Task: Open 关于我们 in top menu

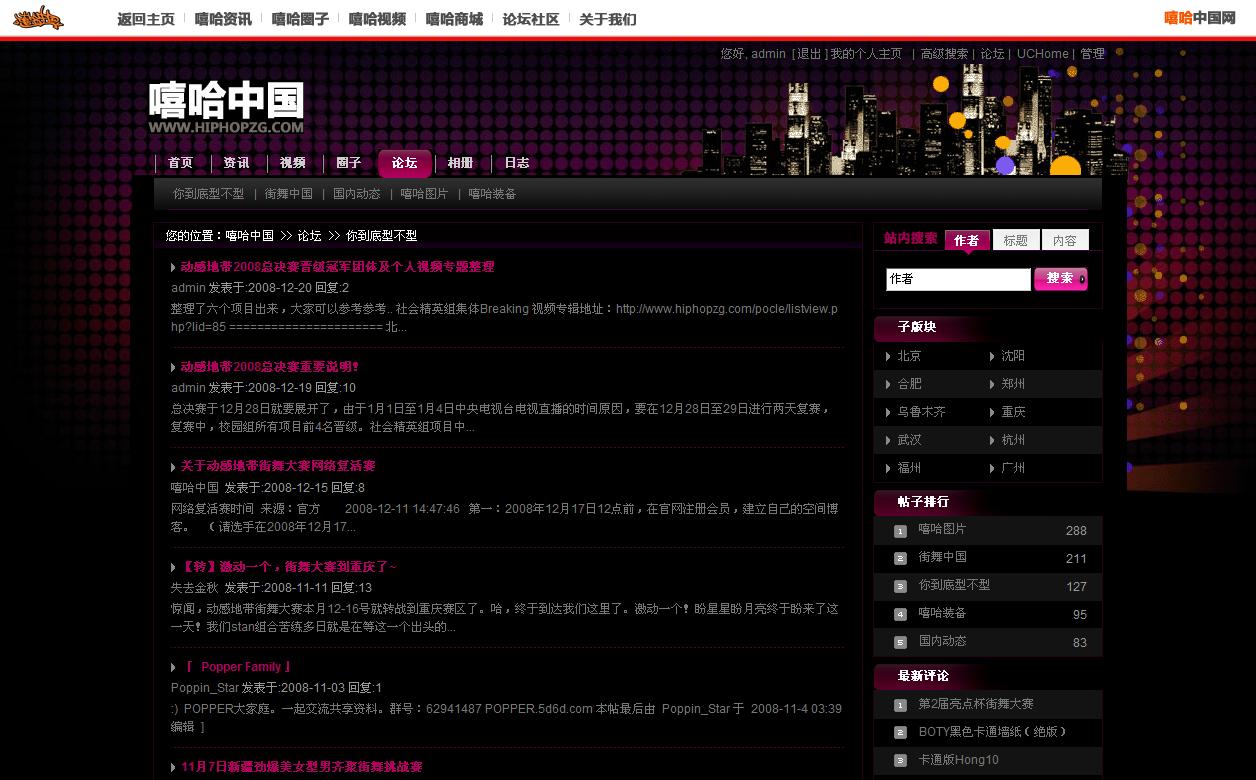Action: (x=608, y=19)
